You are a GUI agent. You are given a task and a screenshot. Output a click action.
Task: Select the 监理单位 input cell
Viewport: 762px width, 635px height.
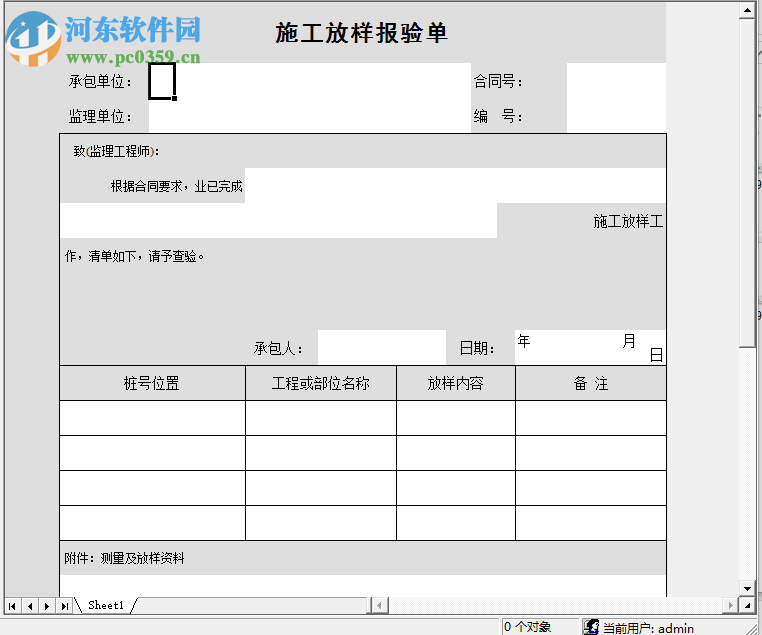[x=310, y=116]
